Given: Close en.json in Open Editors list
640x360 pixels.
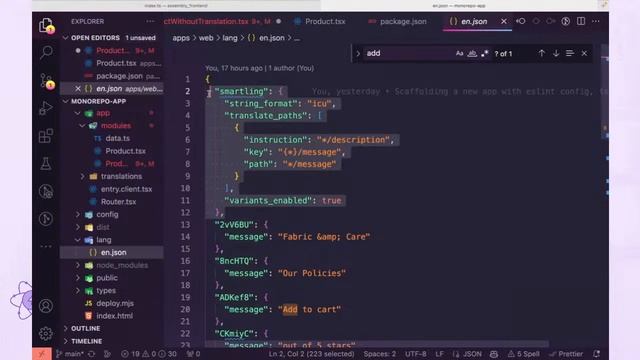Looking at the screenshot, I should tap(78, 89).
